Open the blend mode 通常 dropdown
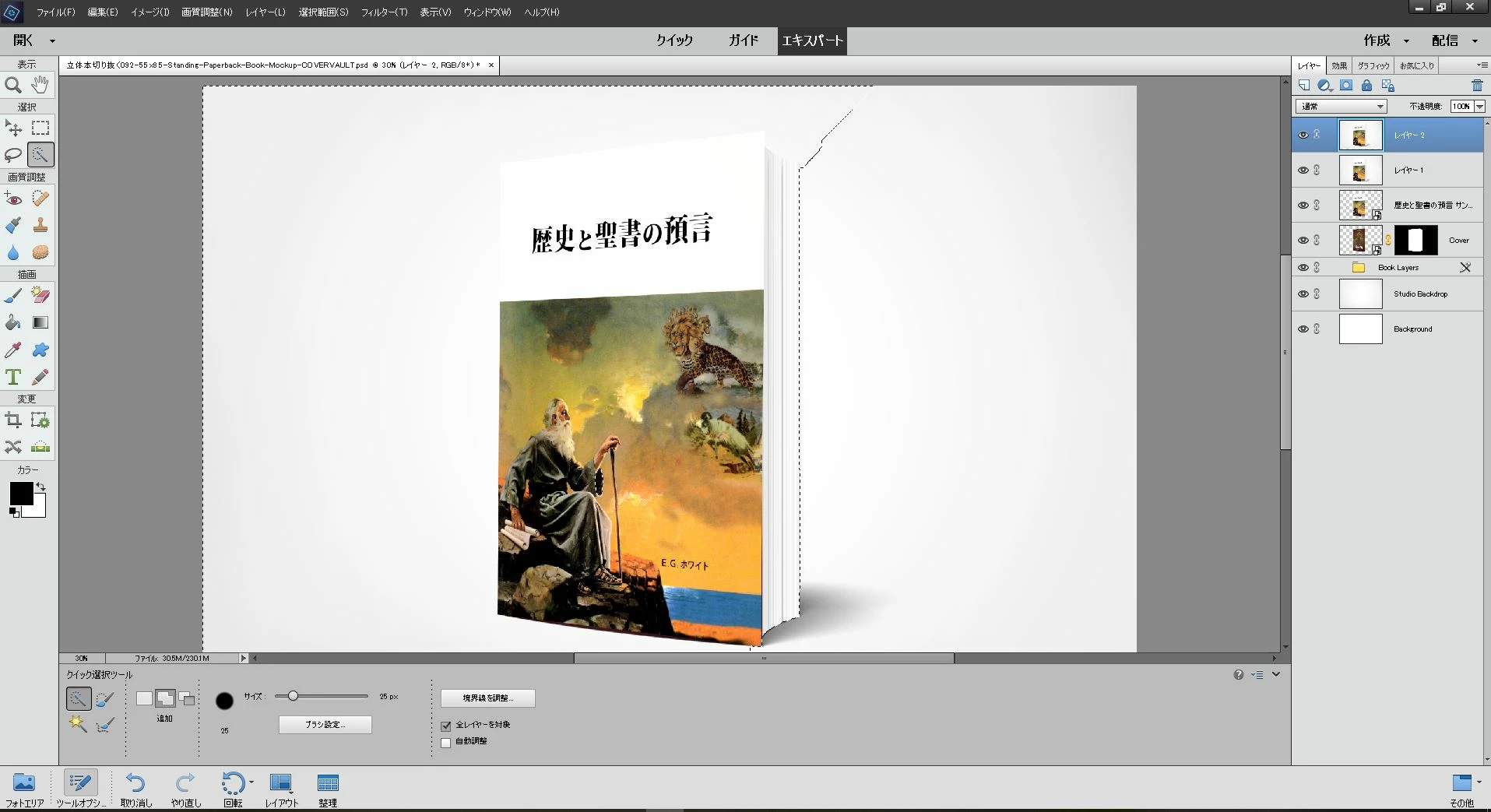 (1341, 106)
